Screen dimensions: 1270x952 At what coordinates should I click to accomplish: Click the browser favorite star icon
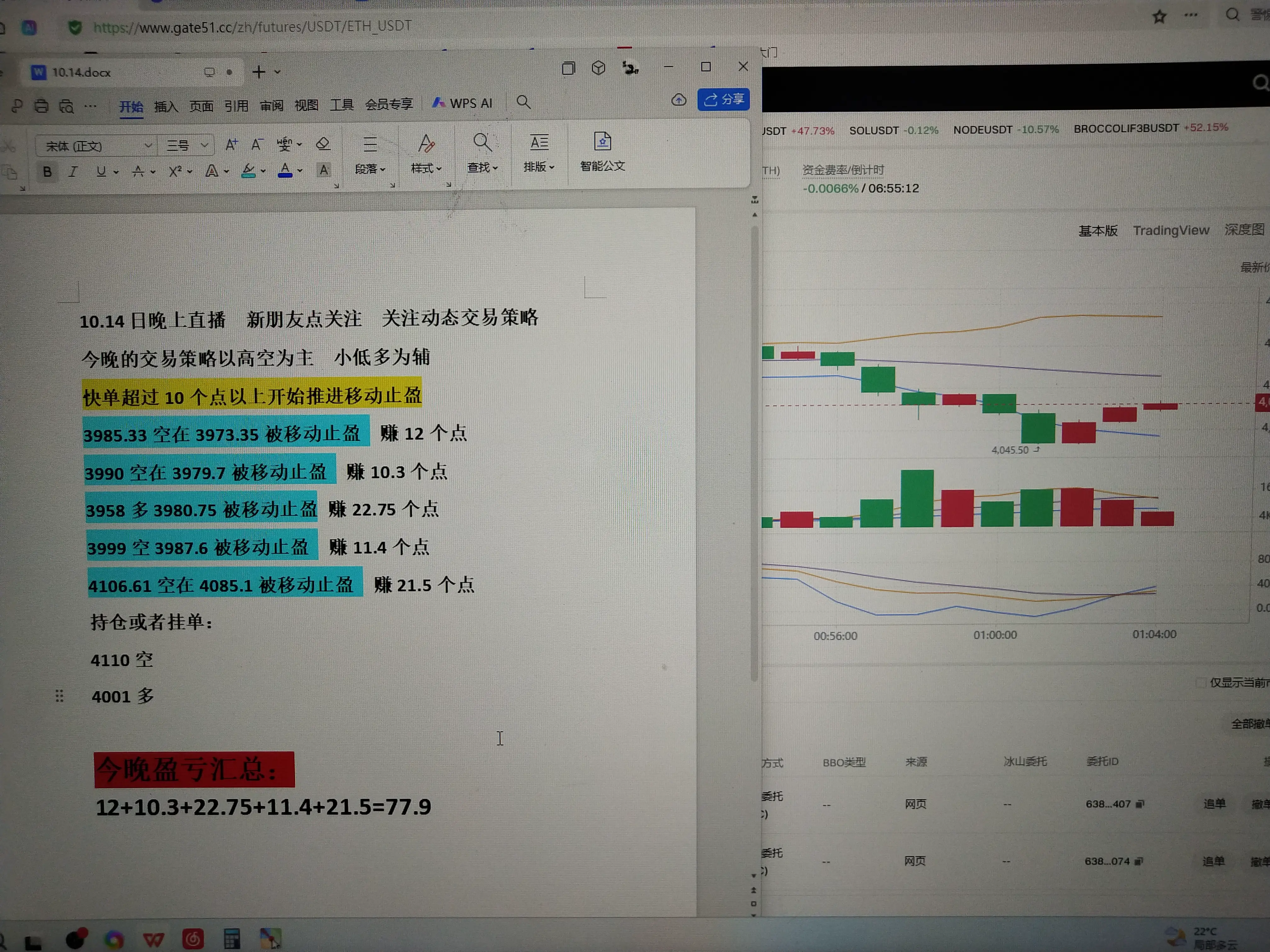[1159, 17]
